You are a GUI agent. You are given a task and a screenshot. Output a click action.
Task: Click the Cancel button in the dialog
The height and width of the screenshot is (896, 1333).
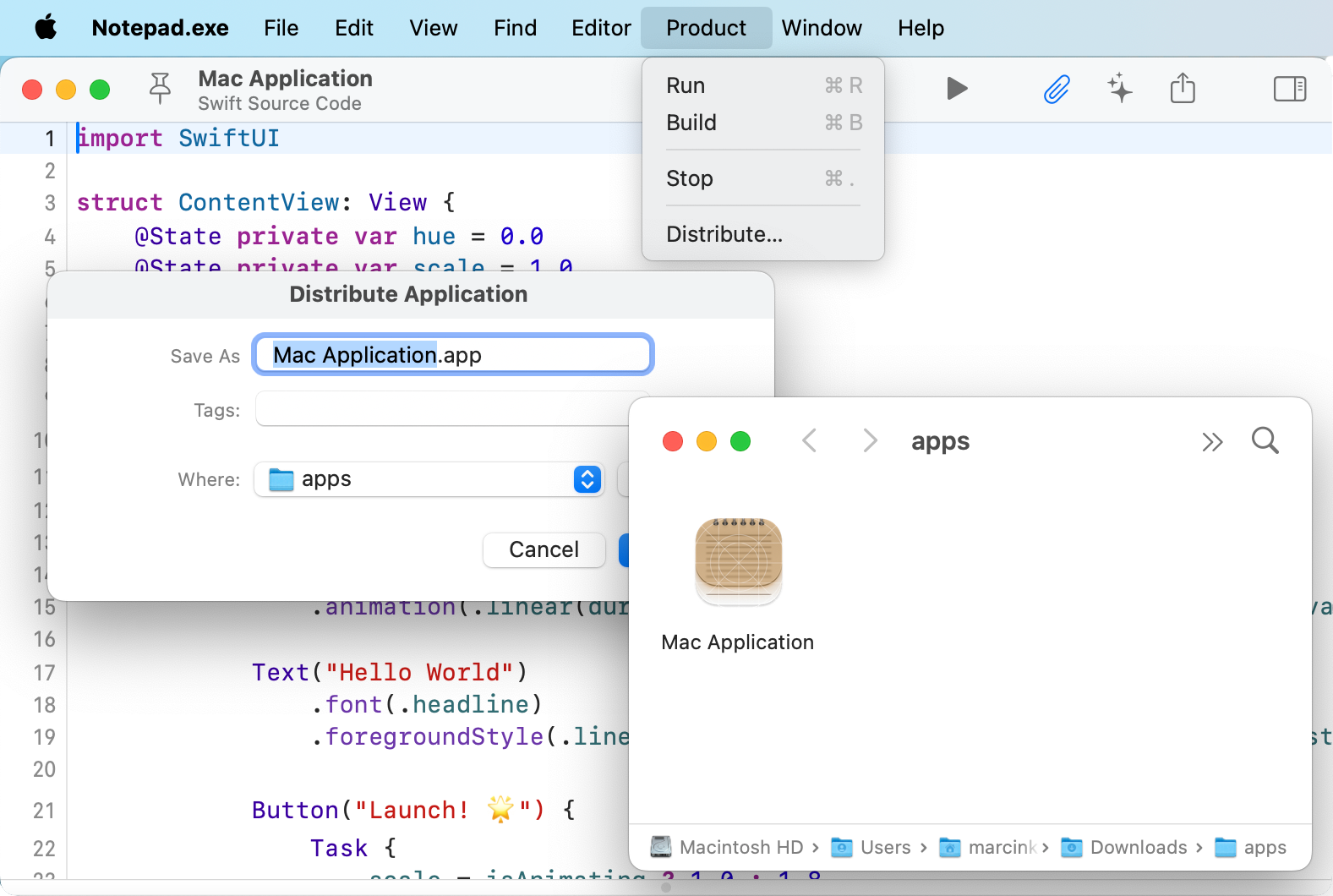(544, 550)
